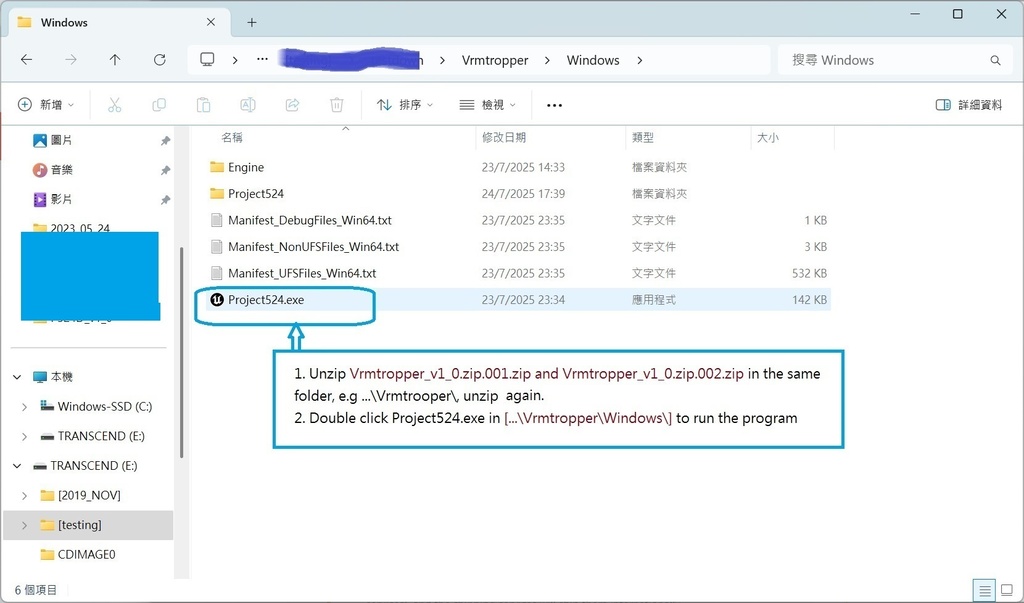
Task: Navigate up to the parent folder
Action: [115, 59]
